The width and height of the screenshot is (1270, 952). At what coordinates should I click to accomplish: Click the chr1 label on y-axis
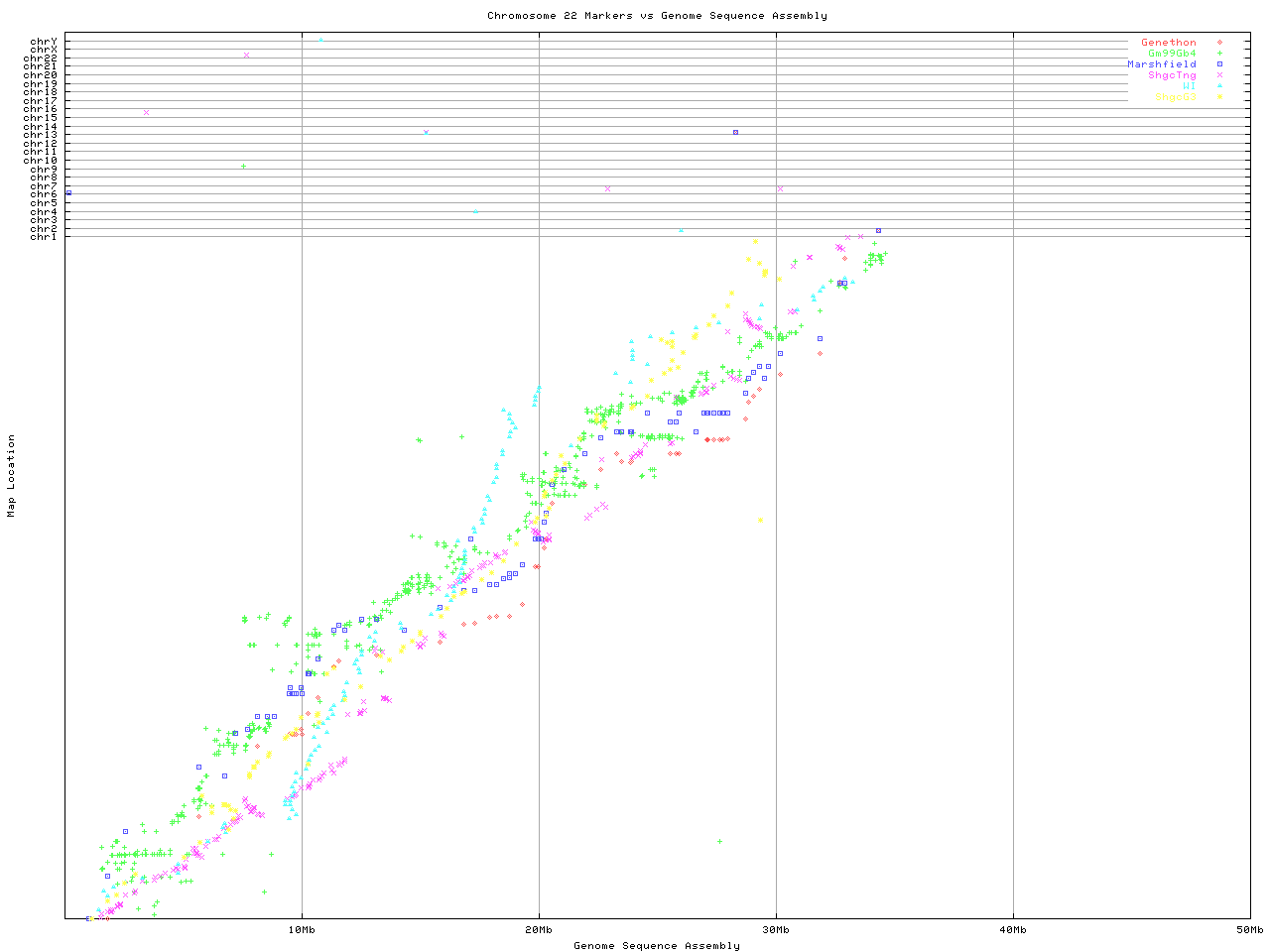tap(44, 236)
